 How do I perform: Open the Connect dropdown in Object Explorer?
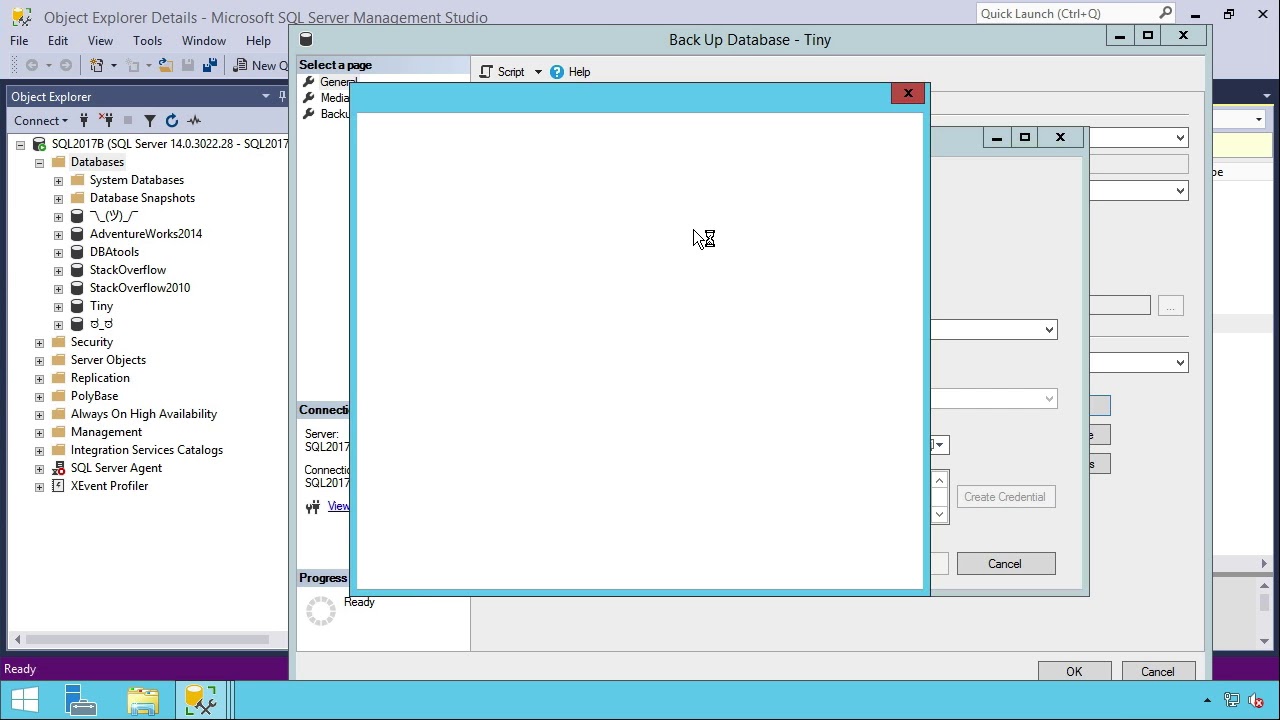click(41, 121)
